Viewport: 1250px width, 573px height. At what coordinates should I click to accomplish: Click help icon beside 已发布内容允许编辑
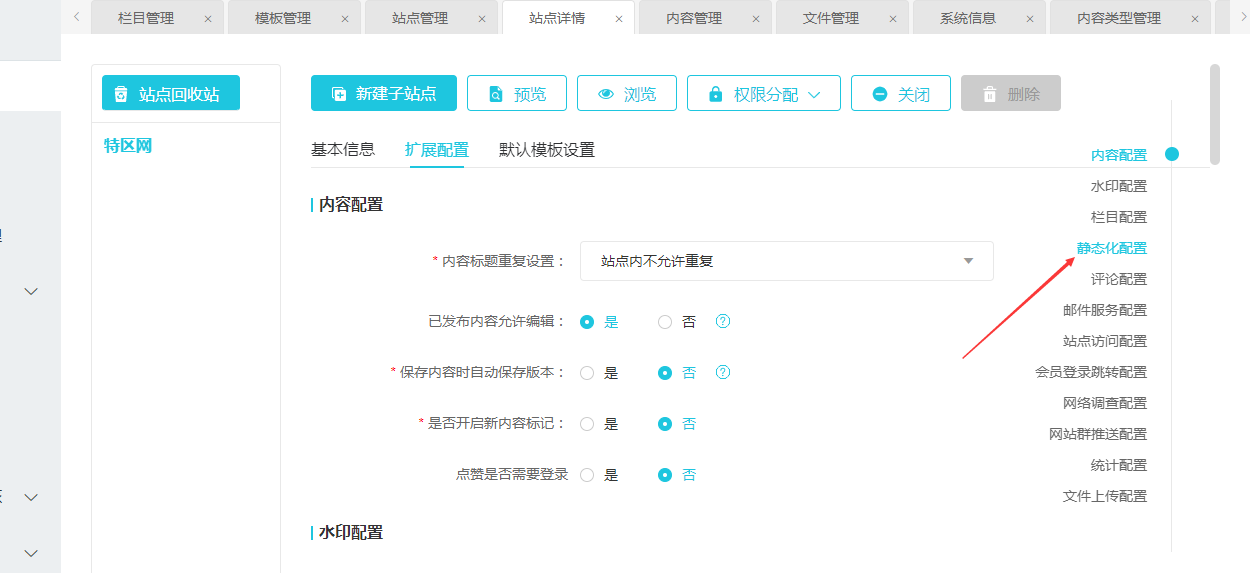point(723,321)
